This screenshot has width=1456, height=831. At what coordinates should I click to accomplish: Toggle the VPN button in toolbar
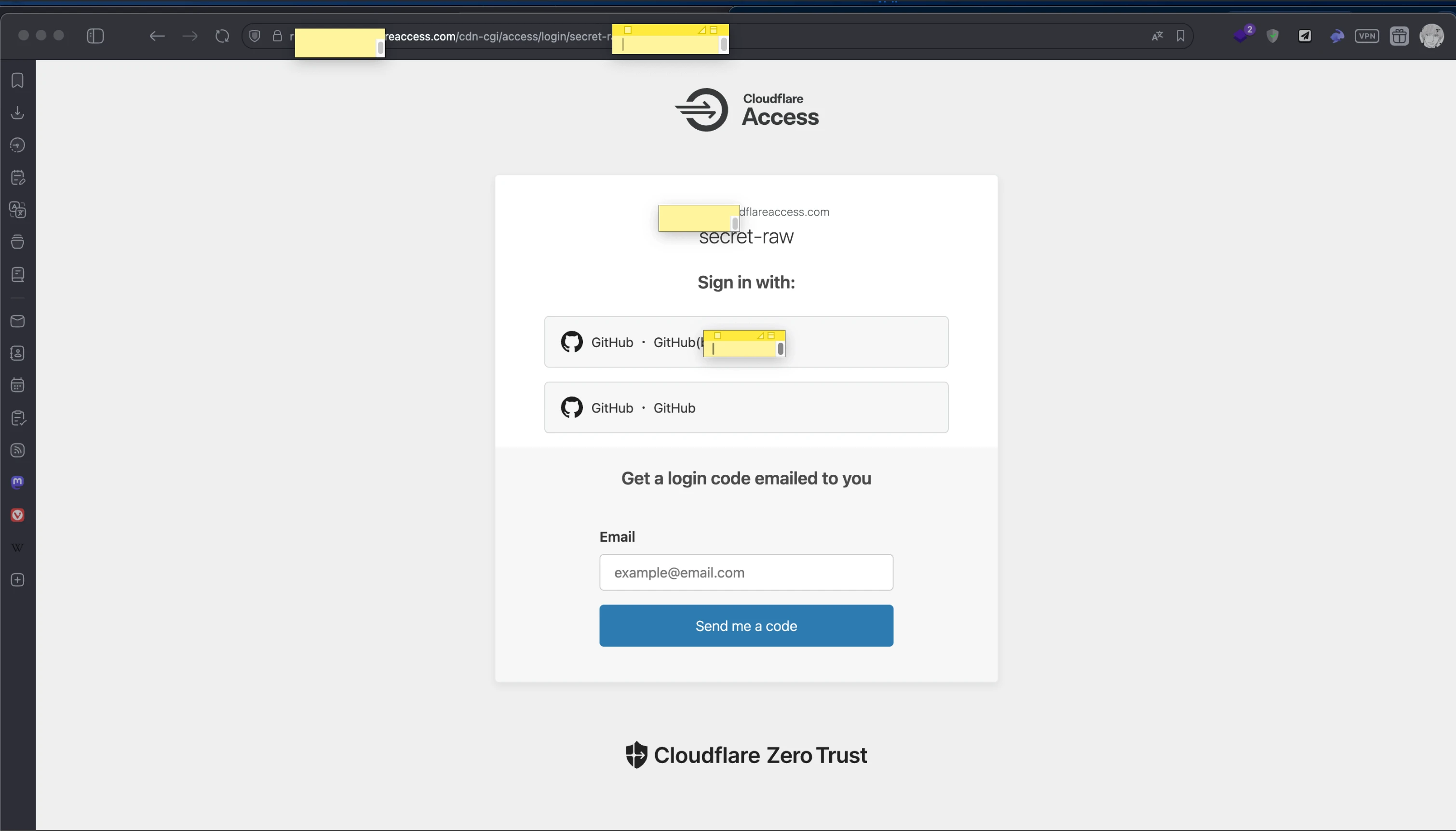coord(1367,36)
